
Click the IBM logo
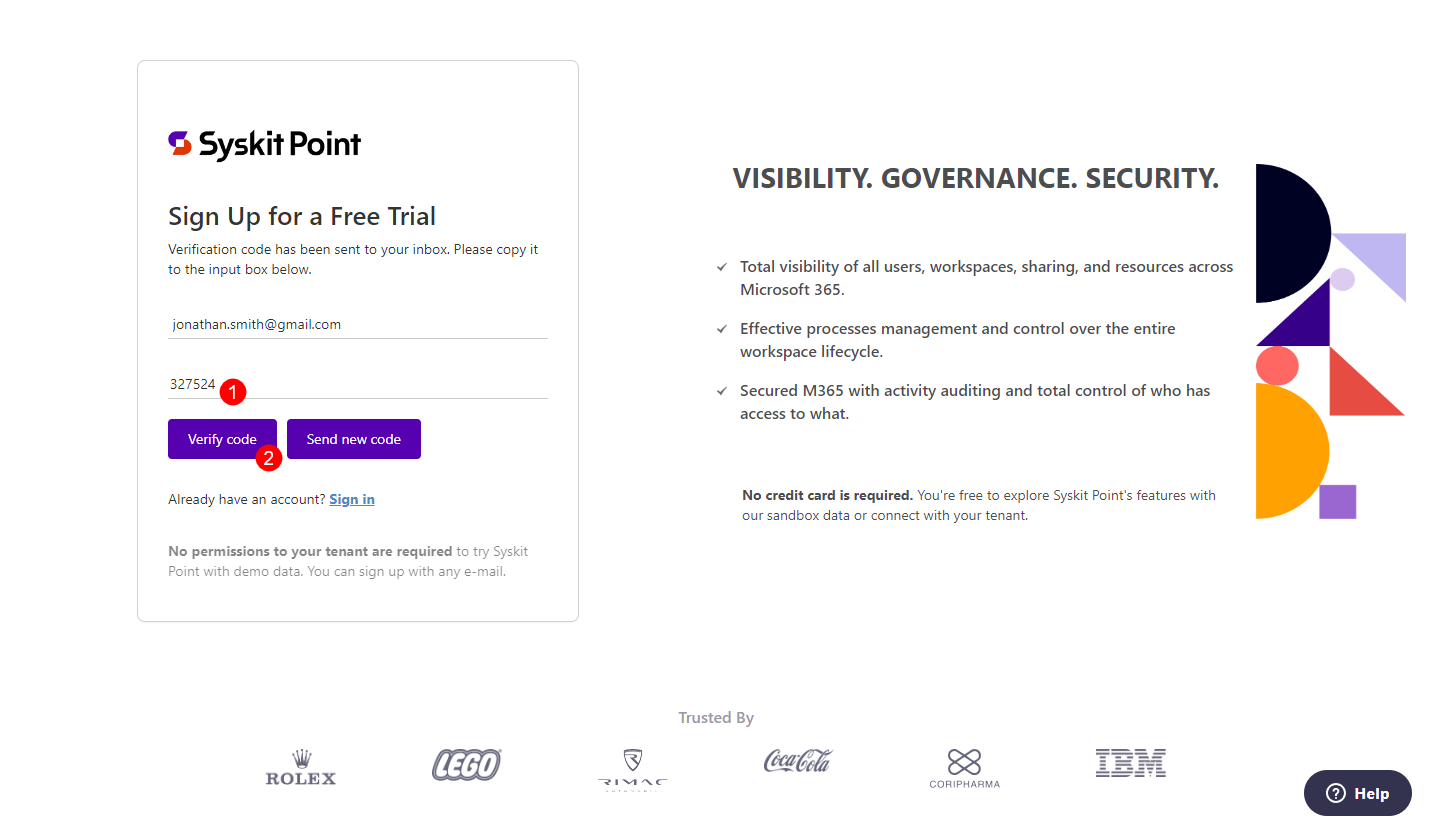pyautogui.click(x=1130, y=762)
